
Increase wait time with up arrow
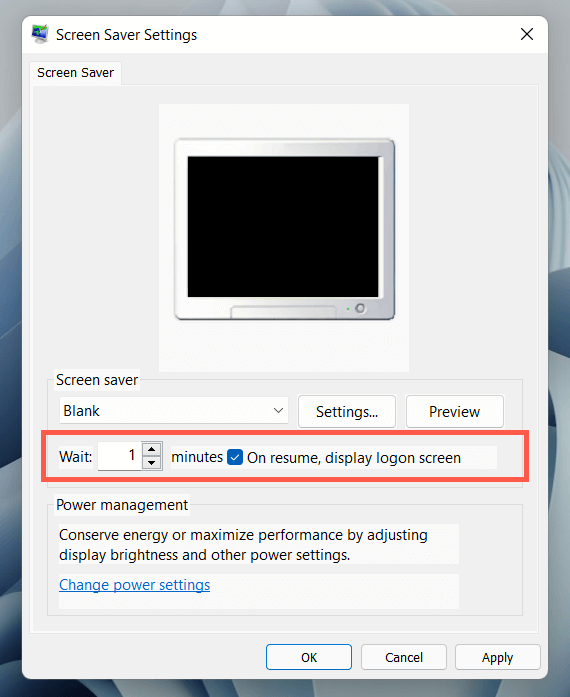click(x=152, y=449)
